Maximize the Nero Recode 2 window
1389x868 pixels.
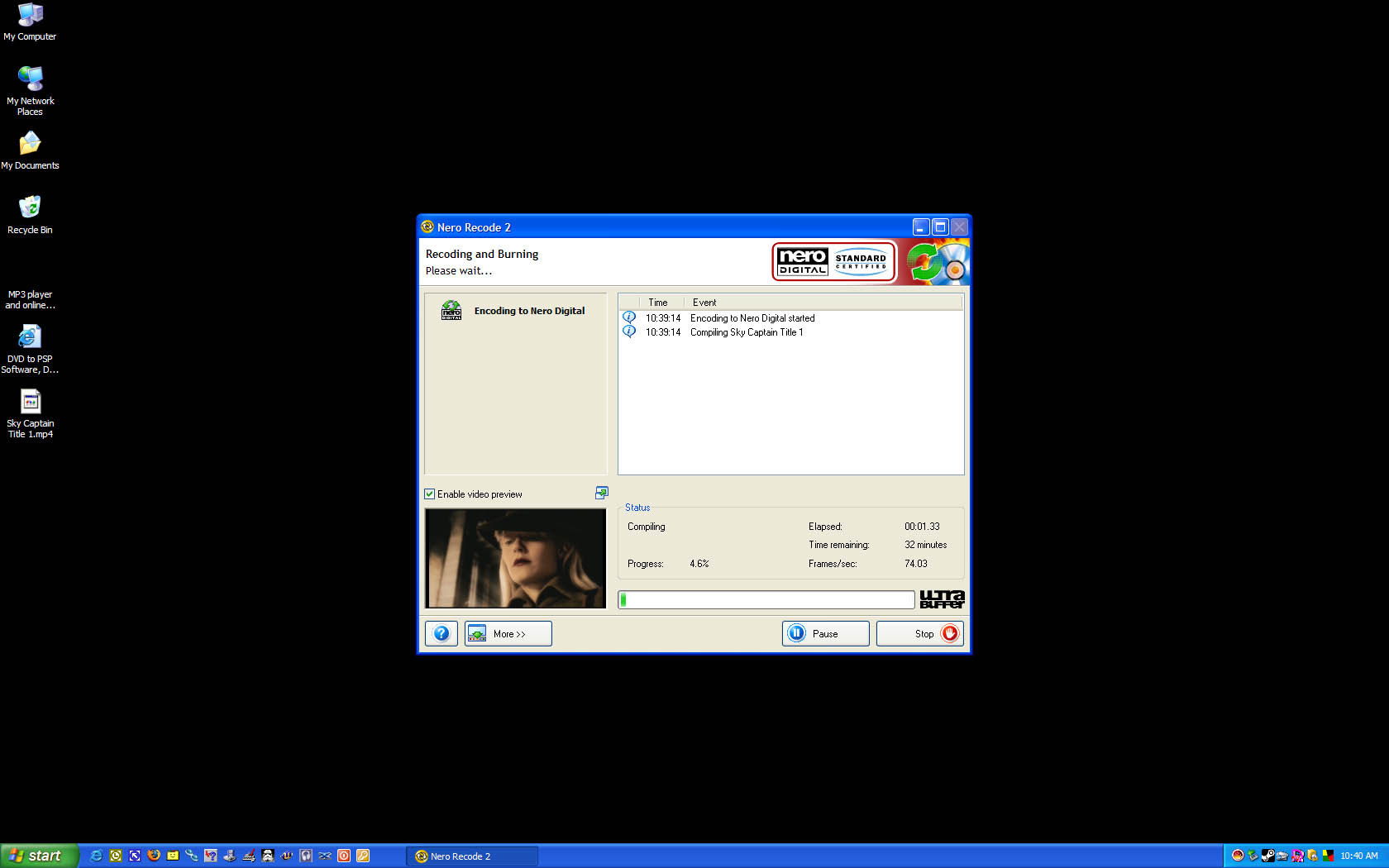click(x=940, y=227)
